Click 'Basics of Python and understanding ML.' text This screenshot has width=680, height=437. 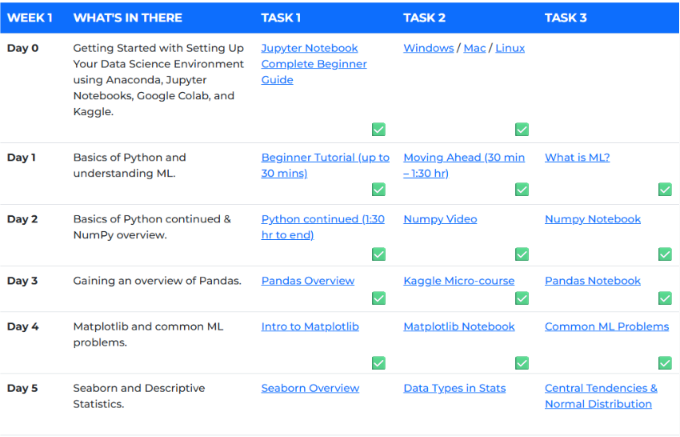click(129, 165)
